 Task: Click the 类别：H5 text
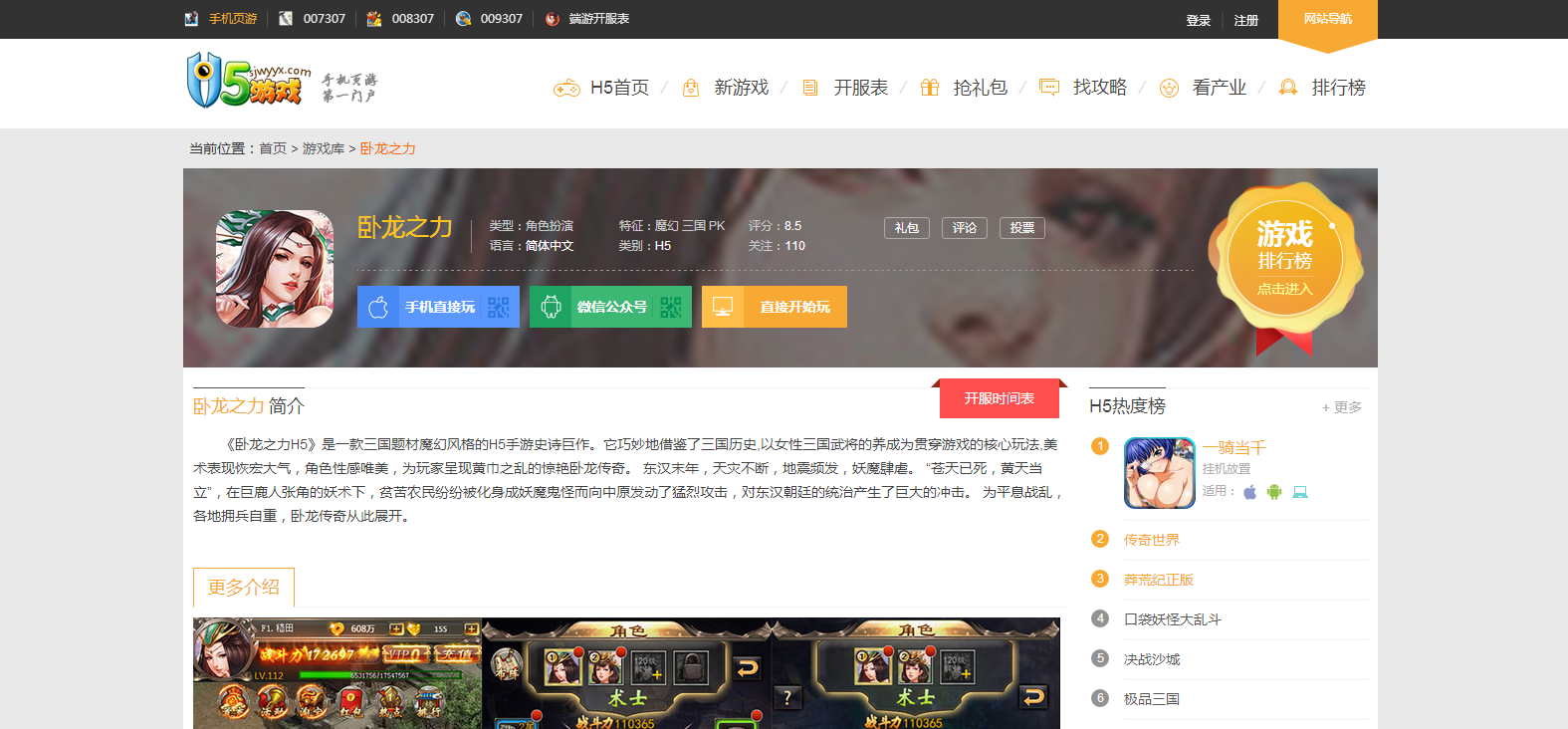(x=645, y=246)
